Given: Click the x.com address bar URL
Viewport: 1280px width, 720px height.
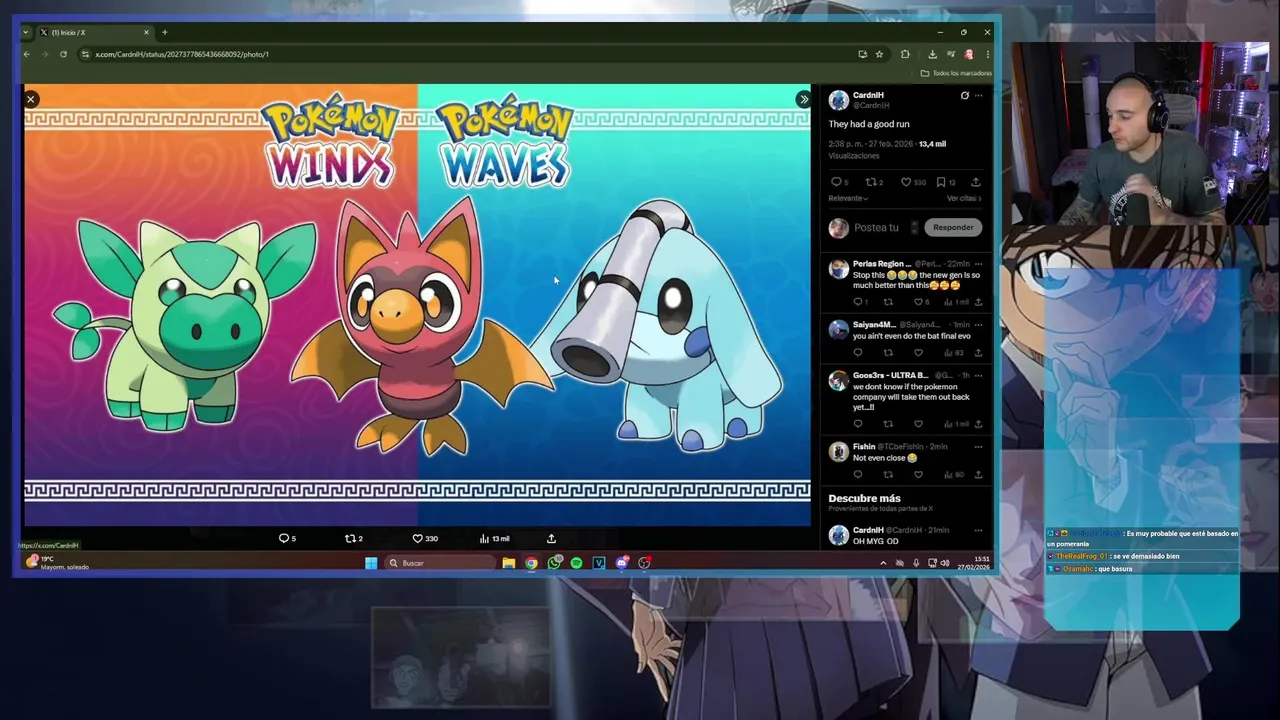Looking at the screenshot, I should [x=182, y=54].
